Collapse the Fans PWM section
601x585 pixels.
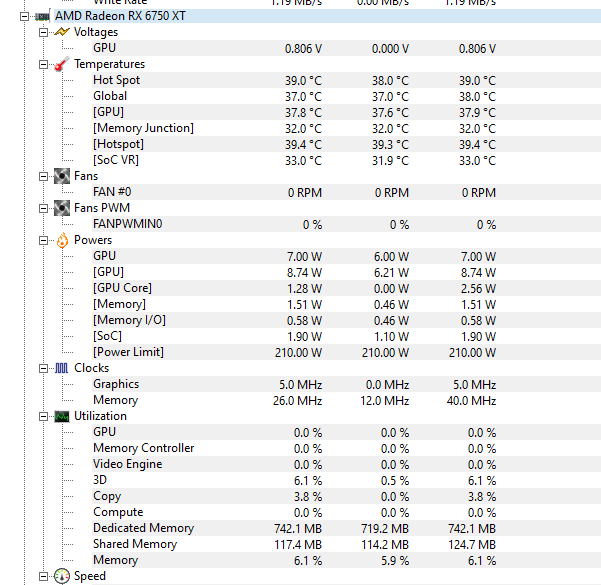[x=43, y=208]
